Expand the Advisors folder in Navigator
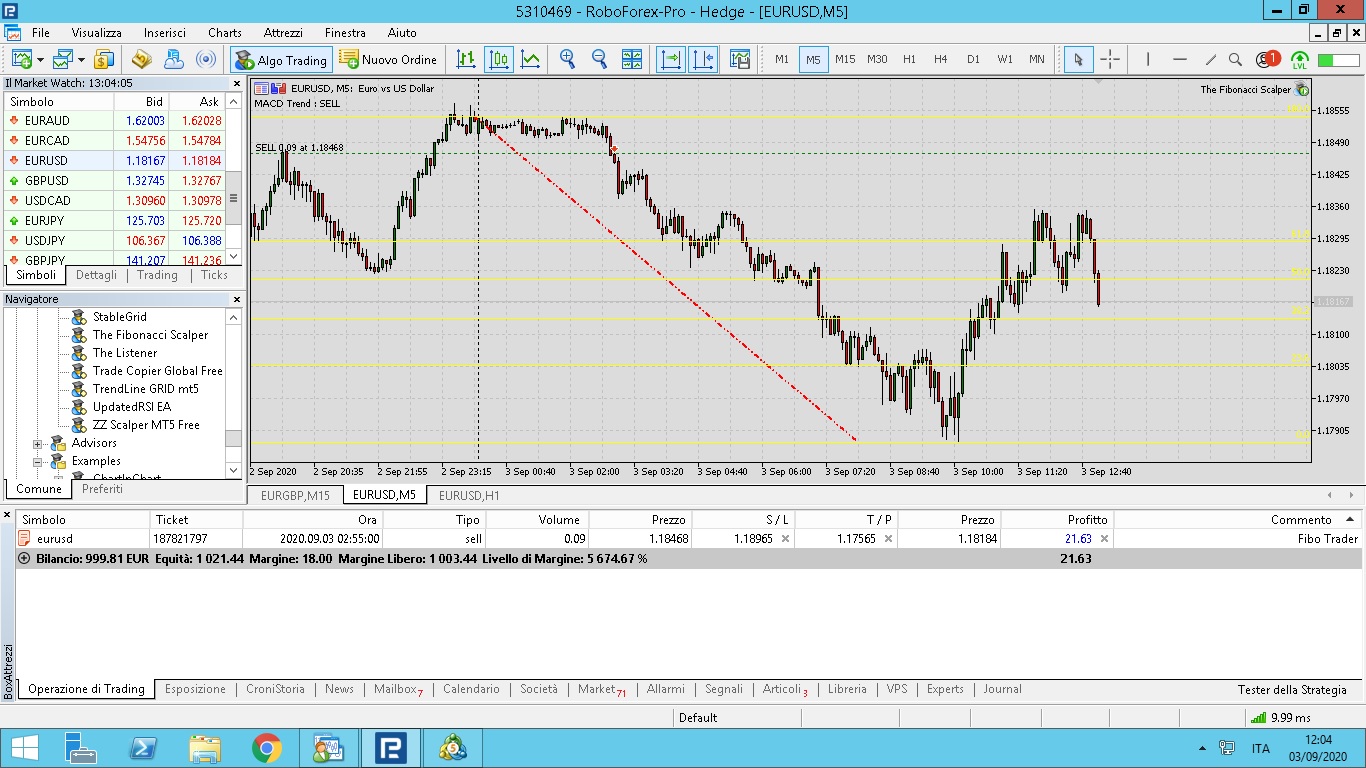The width and height of the screenshot is (1366, 768). click(38, 444)
